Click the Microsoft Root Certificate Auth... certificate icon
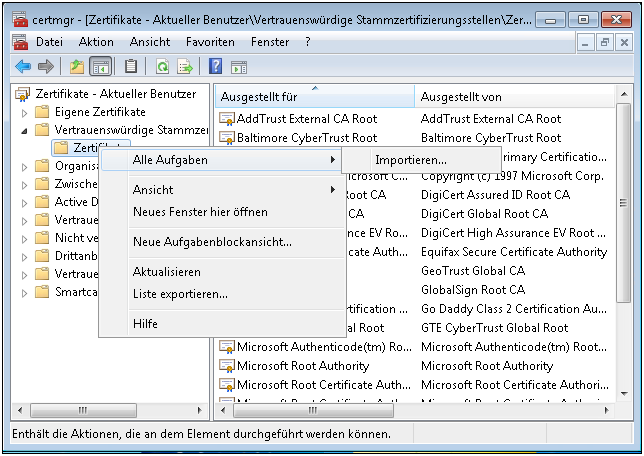Image resolution: width=644 pixels, height=456 pixels. coord(226,385)
